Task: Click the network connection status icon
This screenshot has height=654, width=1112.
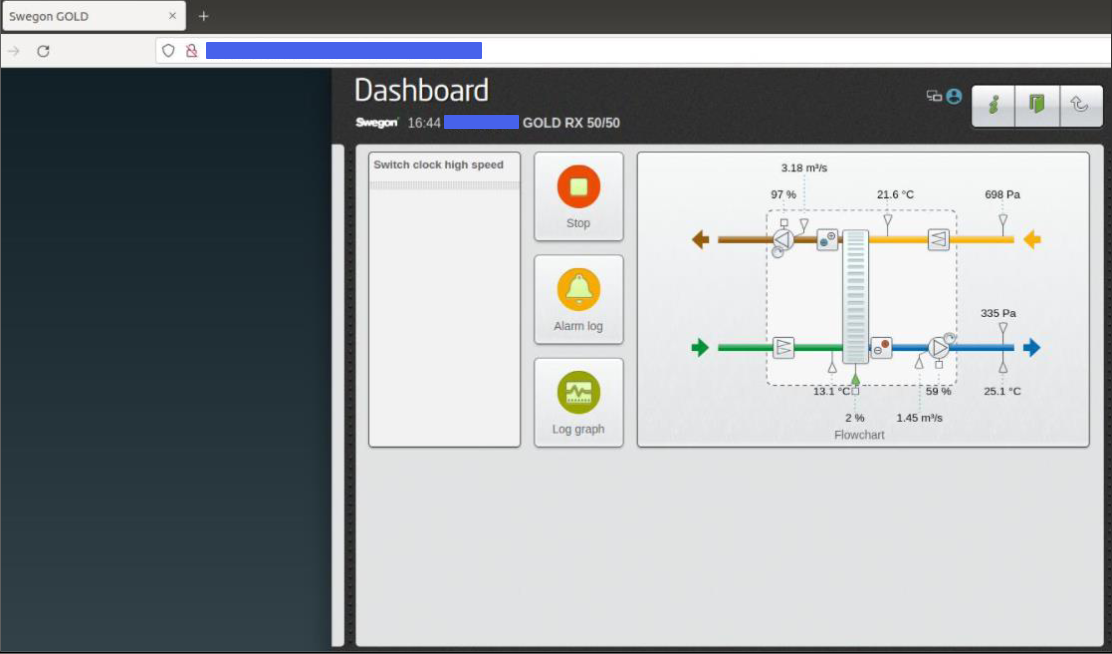Action: [x=934, y=97]
